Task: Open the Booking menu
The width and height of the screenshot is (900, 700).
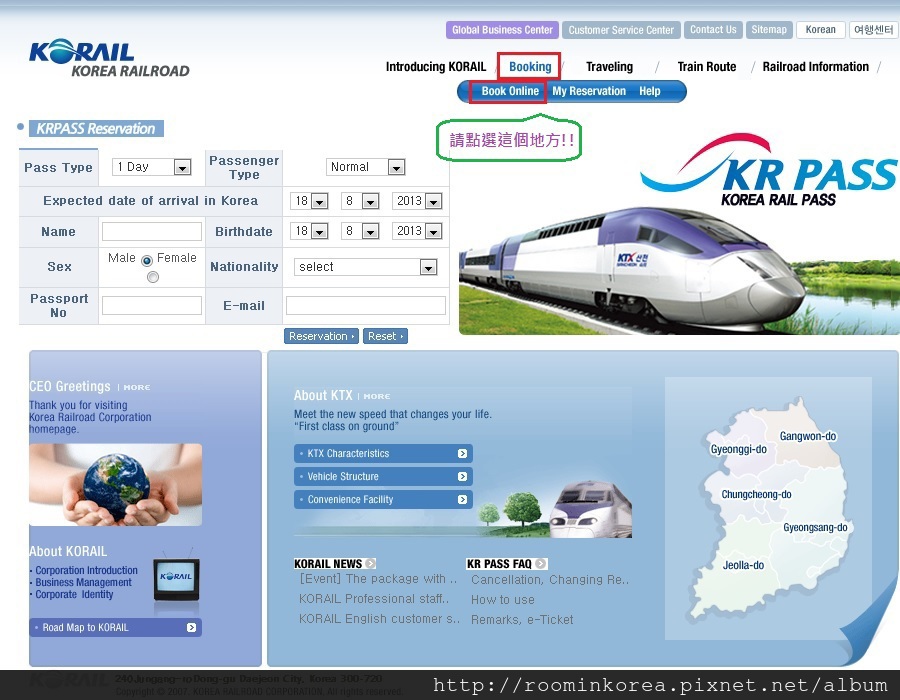Action: (530, 67)
